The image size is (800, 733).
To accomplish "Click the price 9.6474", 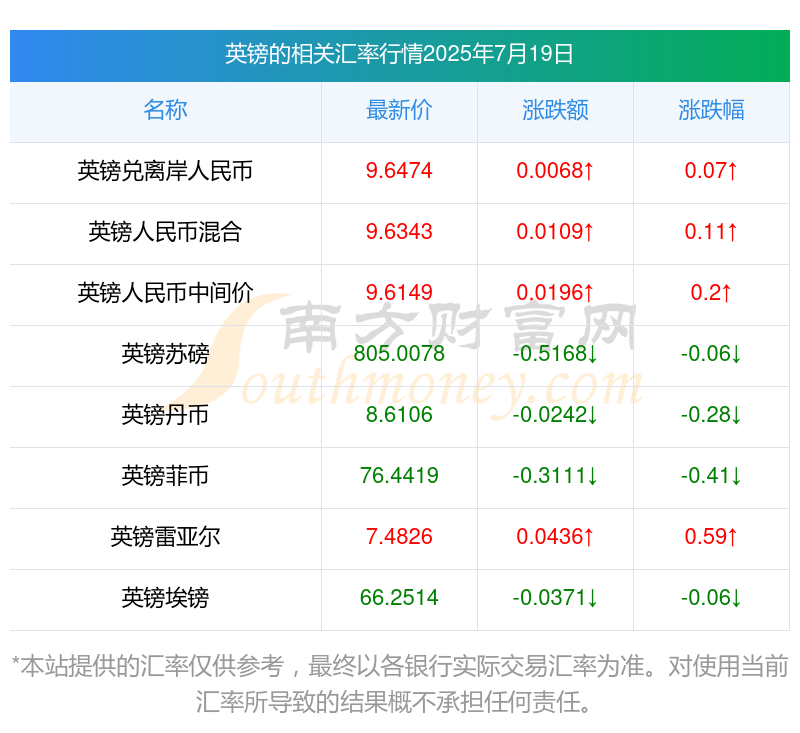I will tap(399, 171).
